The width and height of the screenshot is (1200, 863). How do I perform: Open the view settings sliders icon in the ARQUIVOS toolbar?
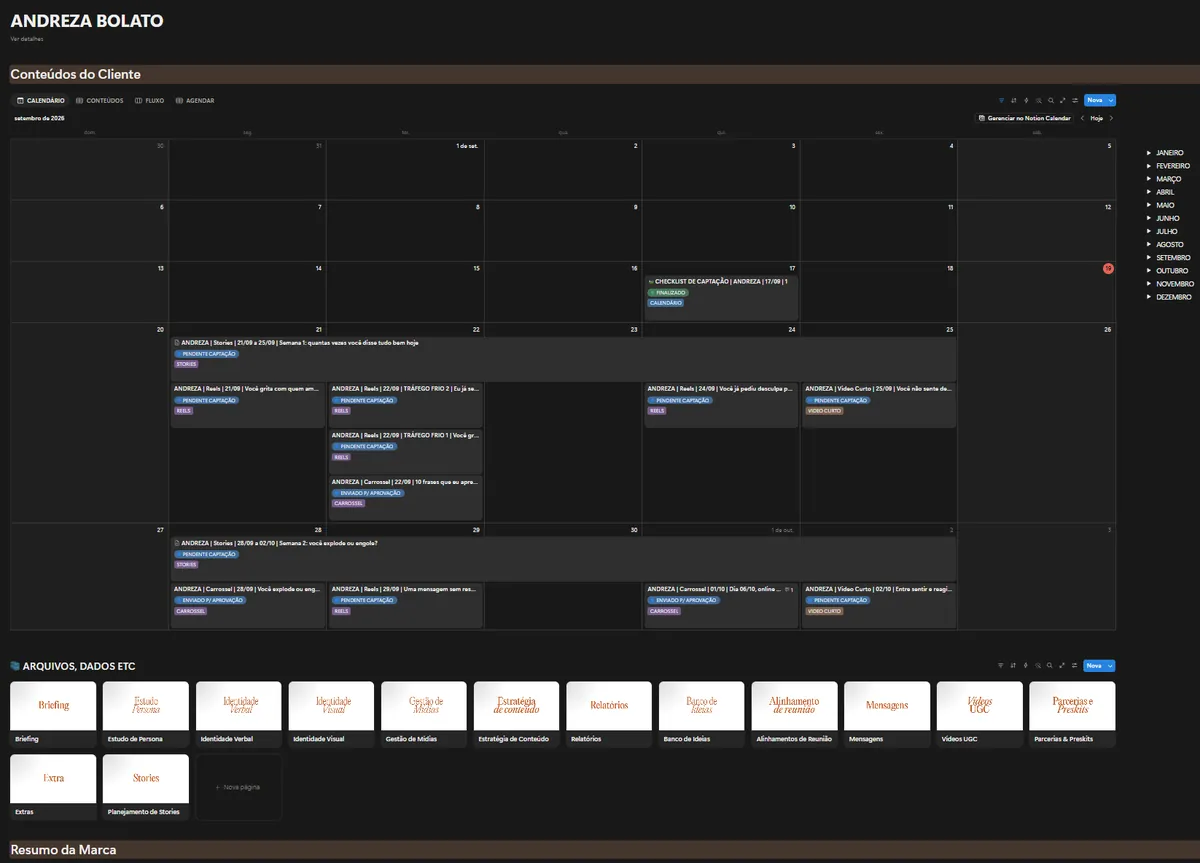[x=1075, y=665]
